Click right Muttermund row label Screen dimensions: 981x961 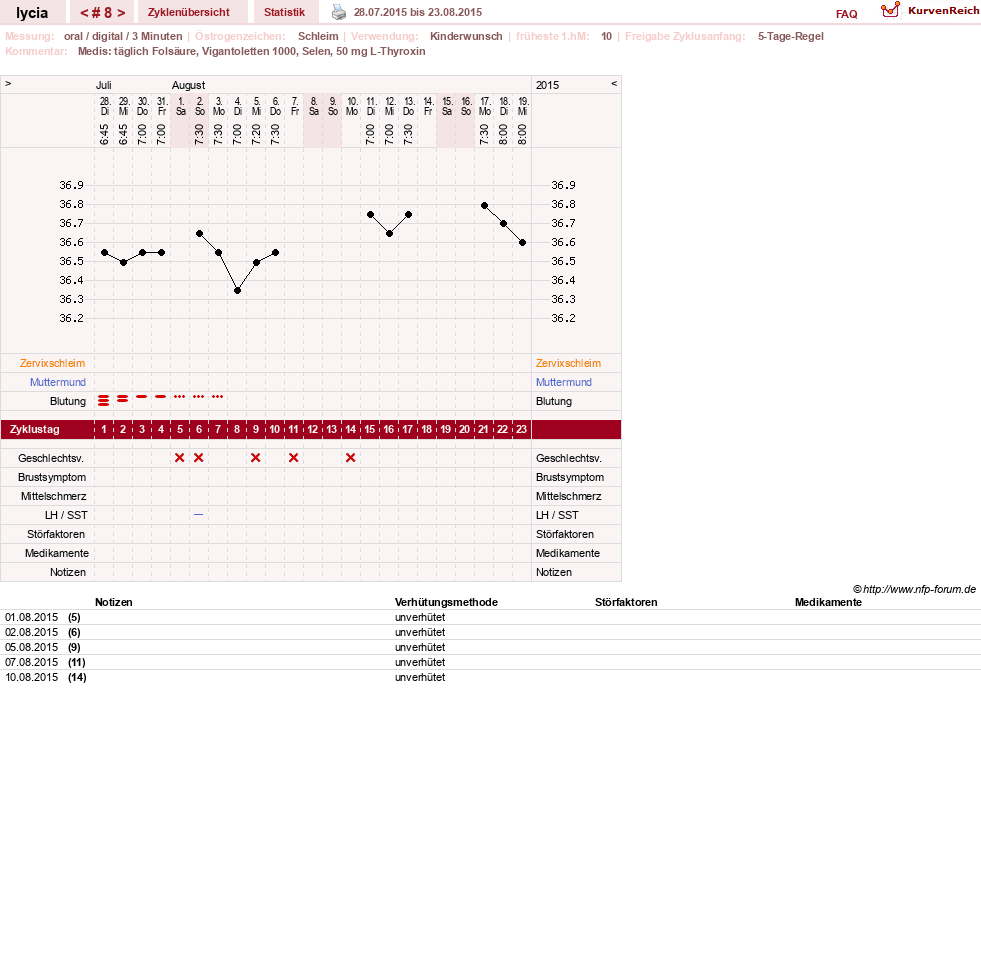[563, 382]
